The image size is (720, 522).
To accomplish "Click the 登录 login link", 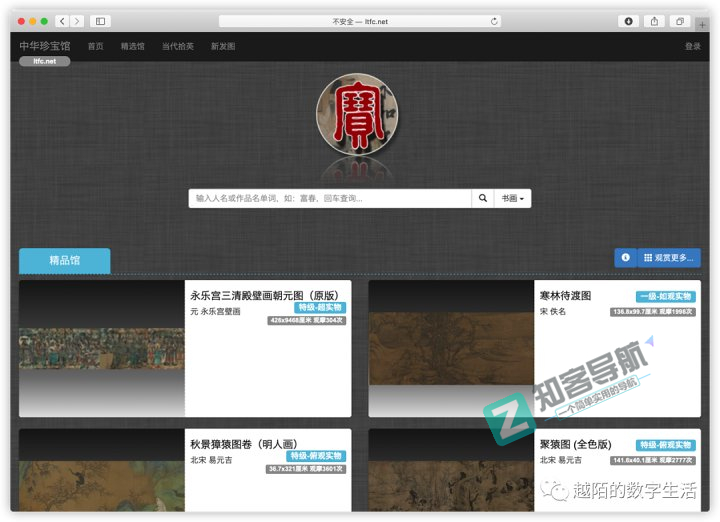I will pyautogui.click(x=693, y=46).
